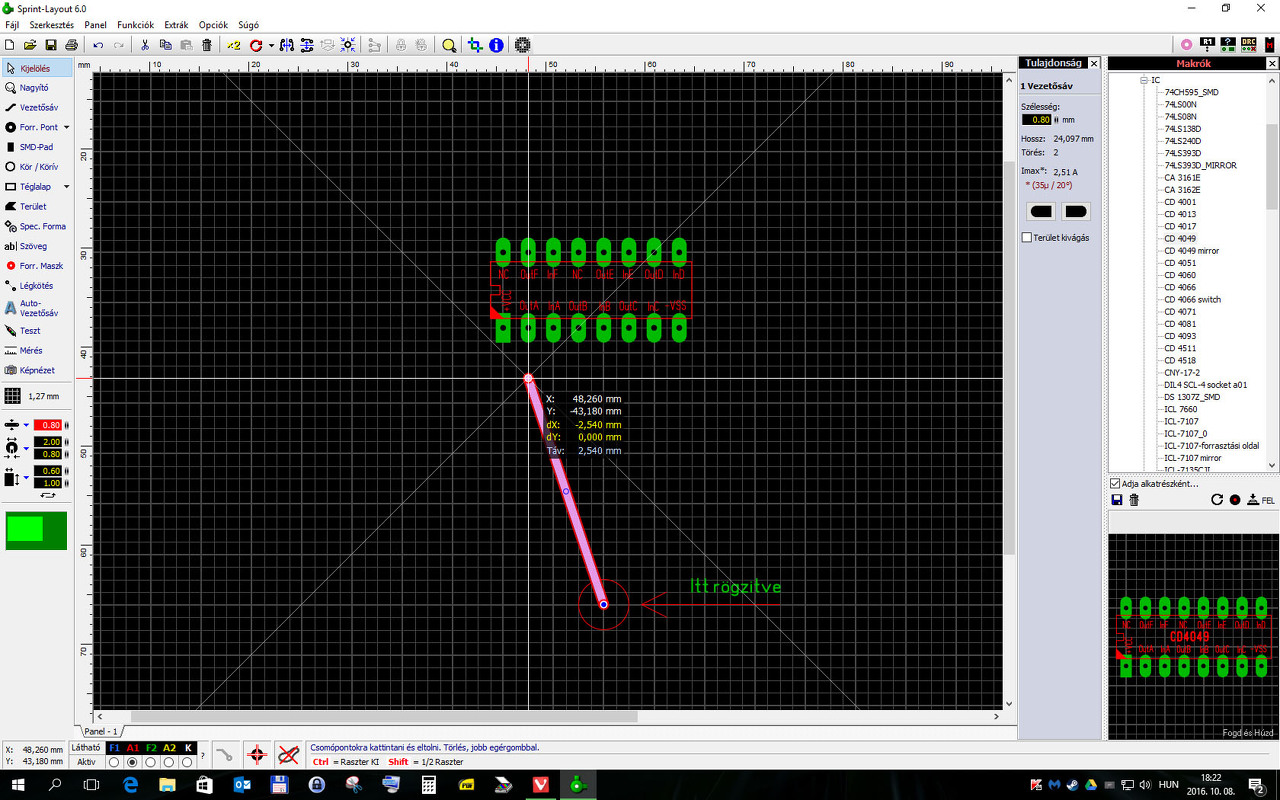1280x800 pixels.
Task: Open the Szerkesztés menu
Action: pyautogui.click(x=52, y=25)
